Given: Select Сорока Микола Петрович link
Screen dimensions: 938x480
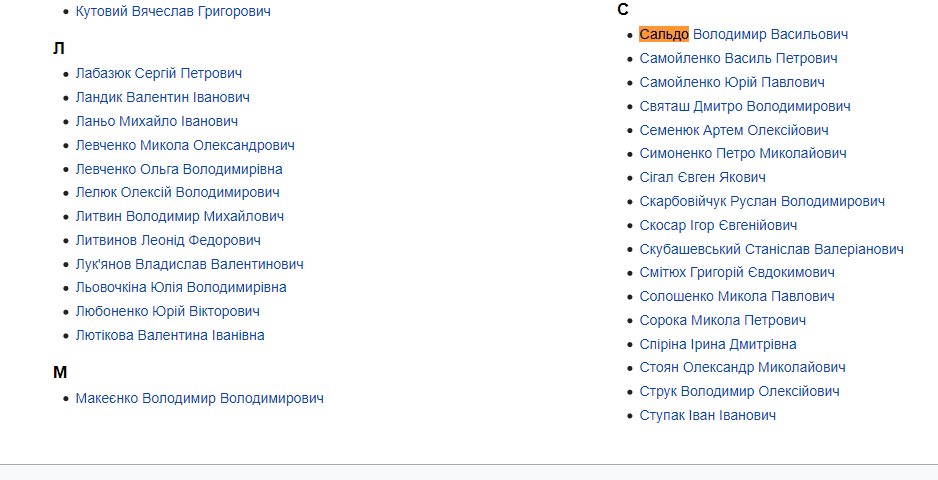Looking at the screenshot, I should 722,320.
